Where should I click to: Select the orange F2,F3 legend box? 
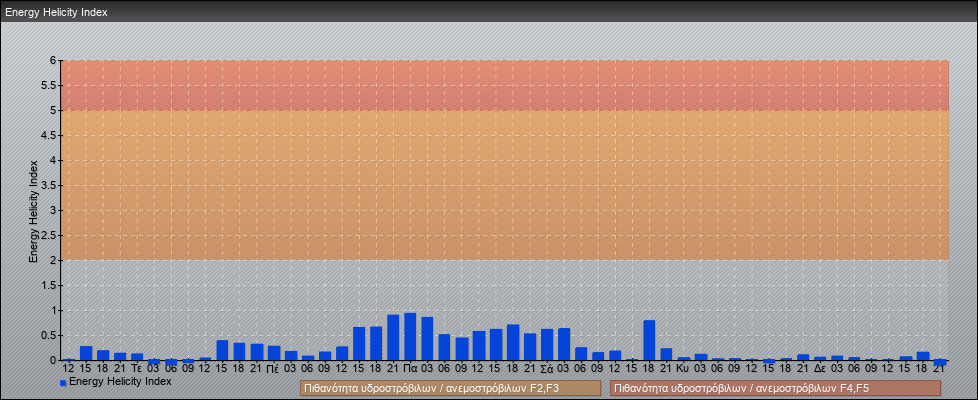click(x=450, y=388)
